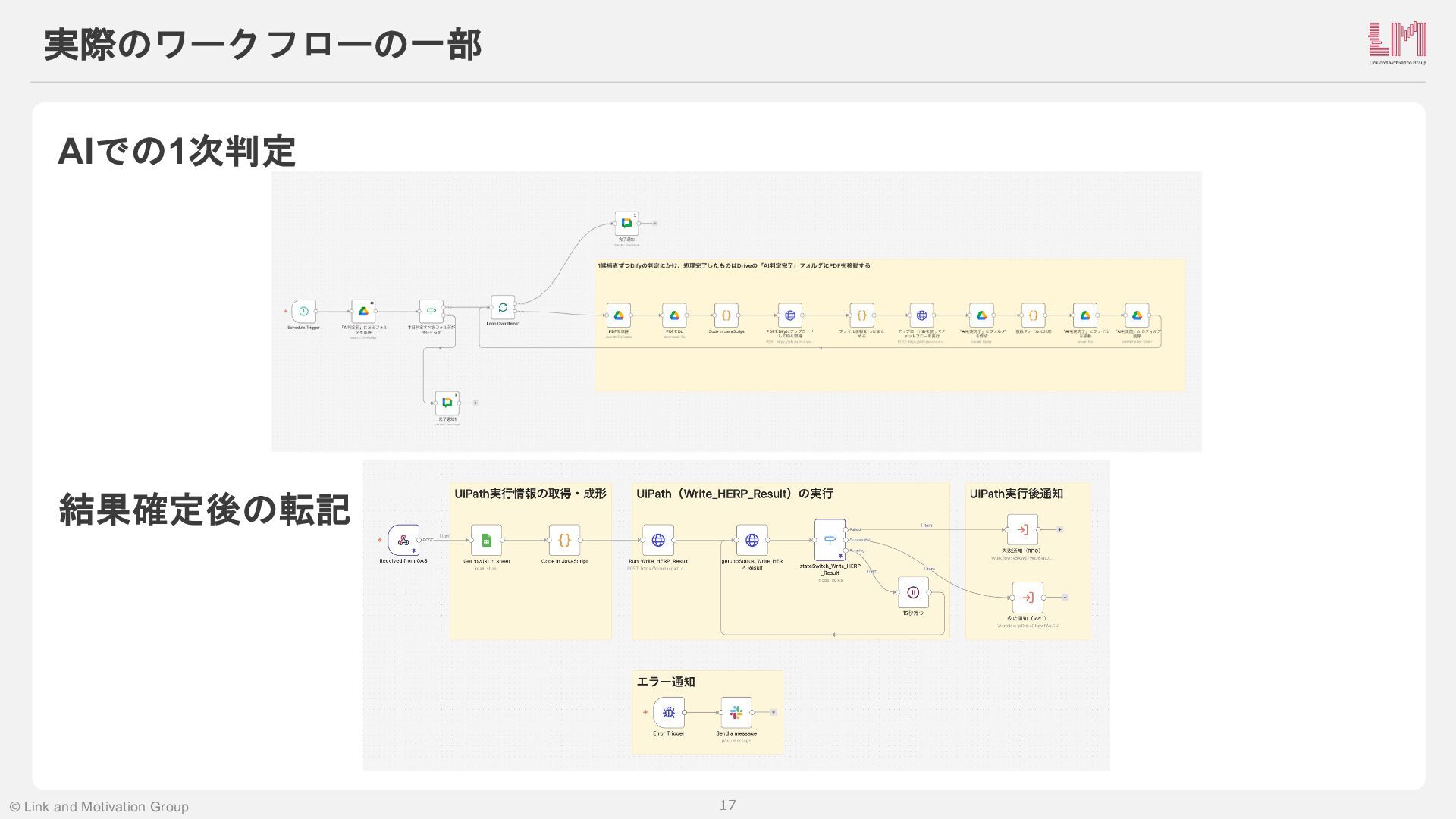Click the UiPath実行後通知 sticky note heading
This screenshot has height=819, width=1456.
[x=1016, y=494]
